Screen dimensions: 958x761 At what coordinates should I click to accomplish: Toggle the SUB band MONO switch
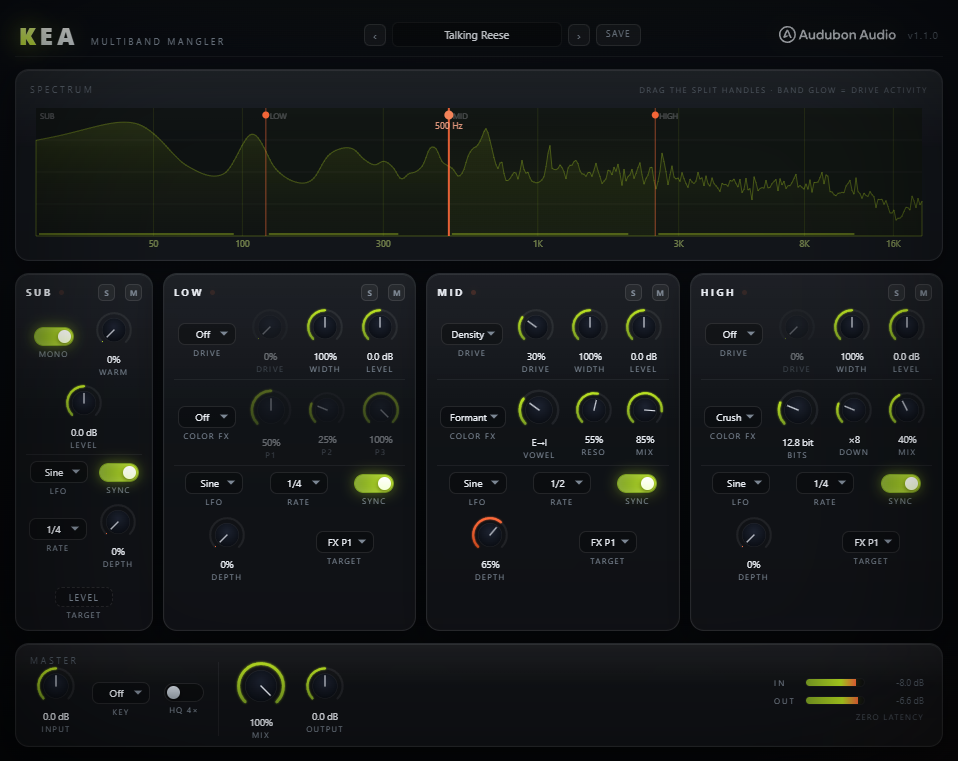click(54, 336)
